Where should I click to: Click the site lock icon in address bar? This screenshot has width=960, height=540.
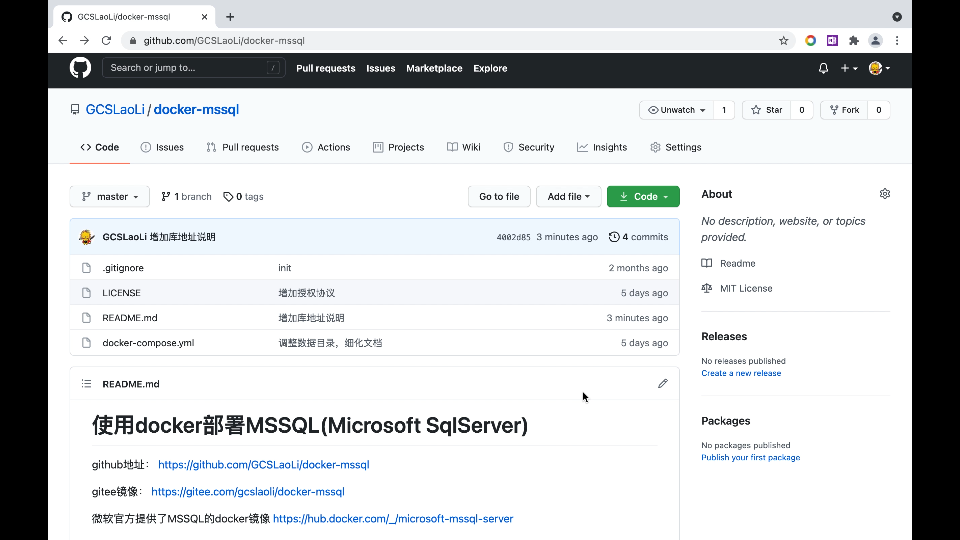point(132,40)
